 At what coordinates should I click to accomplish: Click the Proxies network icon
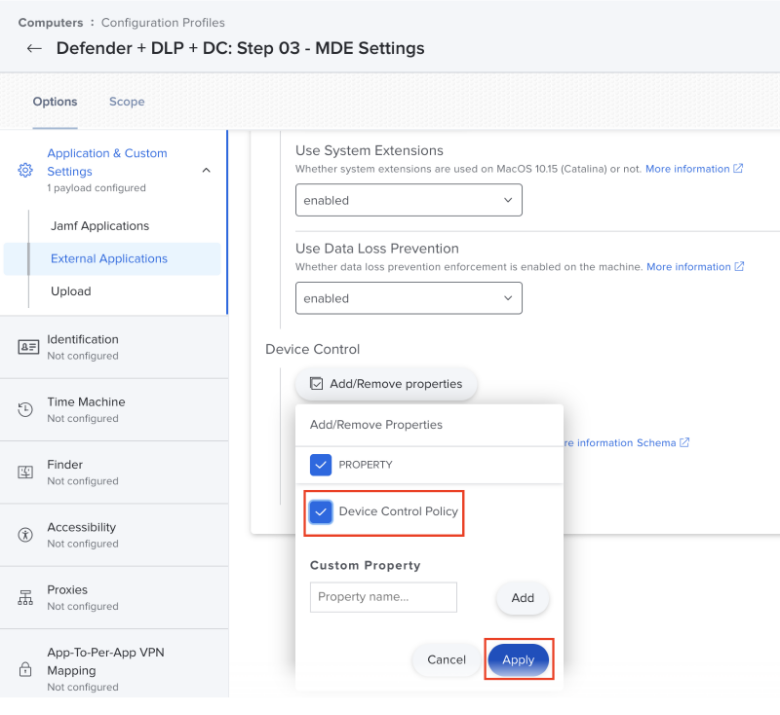pyautogui.click(x=27, y=598)
